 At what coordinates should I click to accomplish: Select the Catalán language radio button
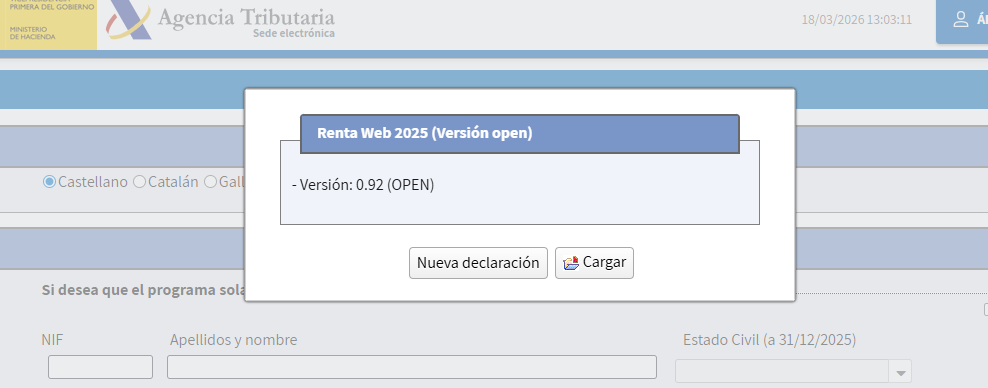pos(139,182)
